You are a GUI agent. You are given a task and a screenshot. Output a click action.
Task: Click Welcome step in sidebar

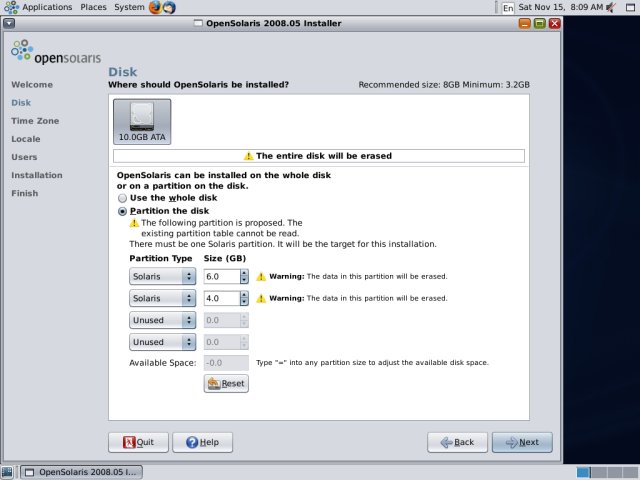[32, 85]
